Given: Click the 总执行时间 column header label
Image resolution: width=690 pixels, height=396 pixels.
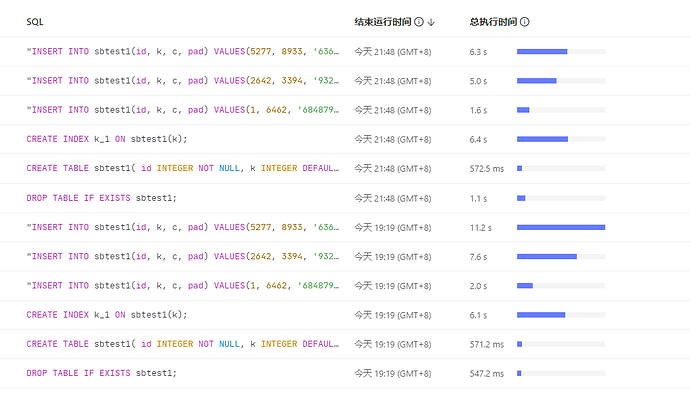Looking at the screenshot, I should click(493, 22).
